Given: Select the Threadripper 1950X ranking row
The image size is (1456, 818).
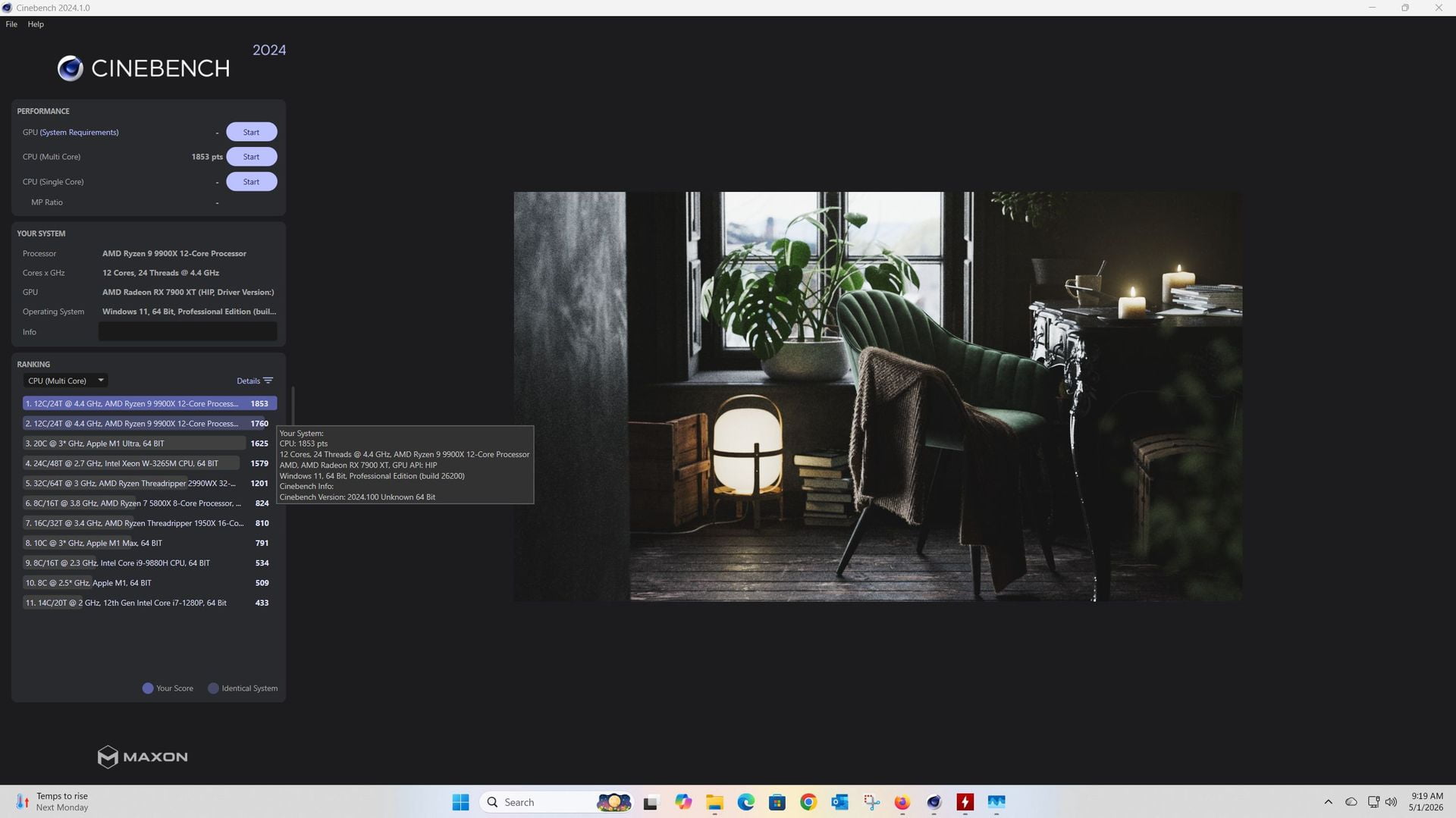Looking at the screenshot, I should tap(149, 523).
